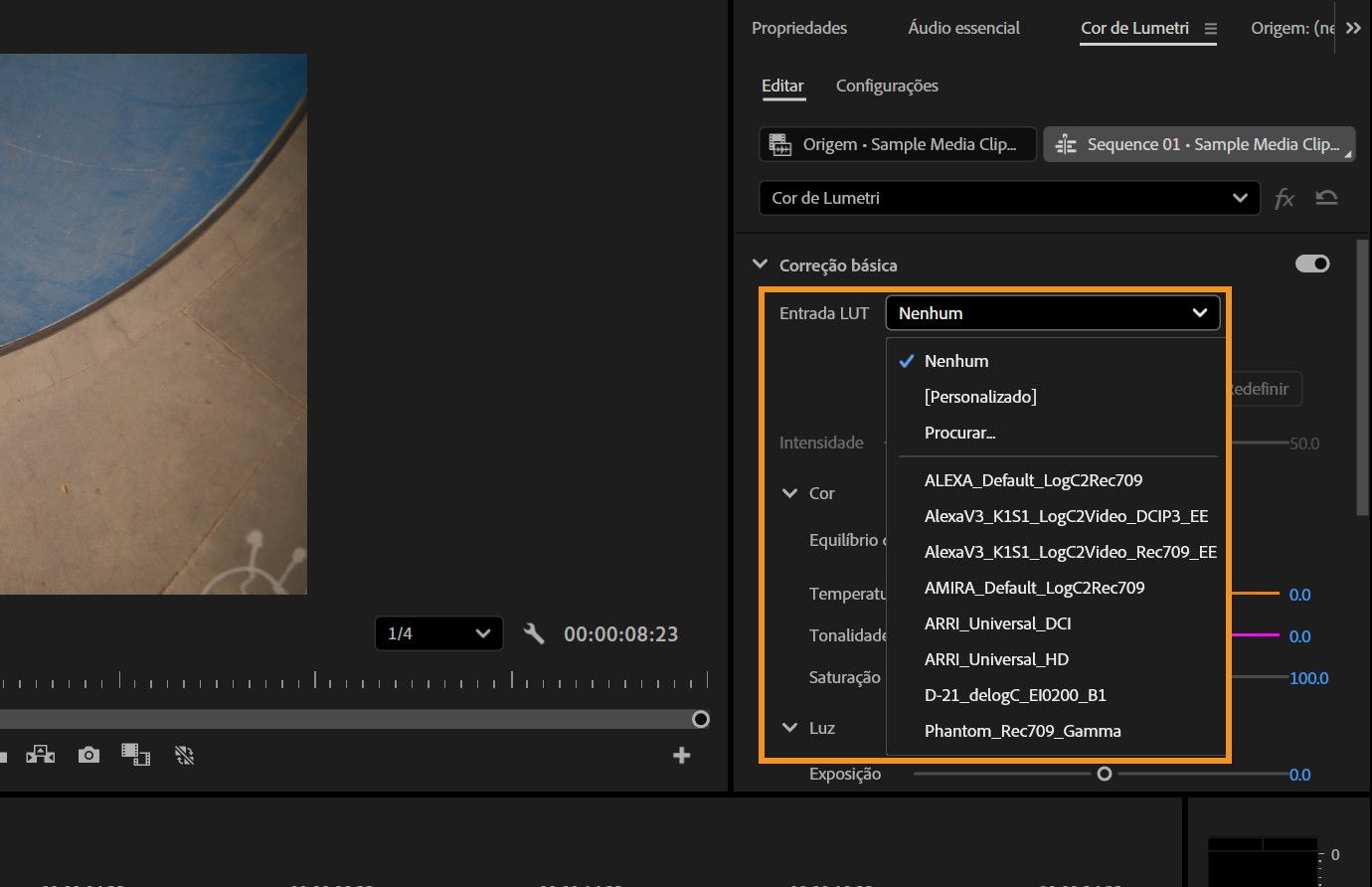Open the Entrada LUT dropdown
The image size is (1372, 887).
click(1052, 313)
